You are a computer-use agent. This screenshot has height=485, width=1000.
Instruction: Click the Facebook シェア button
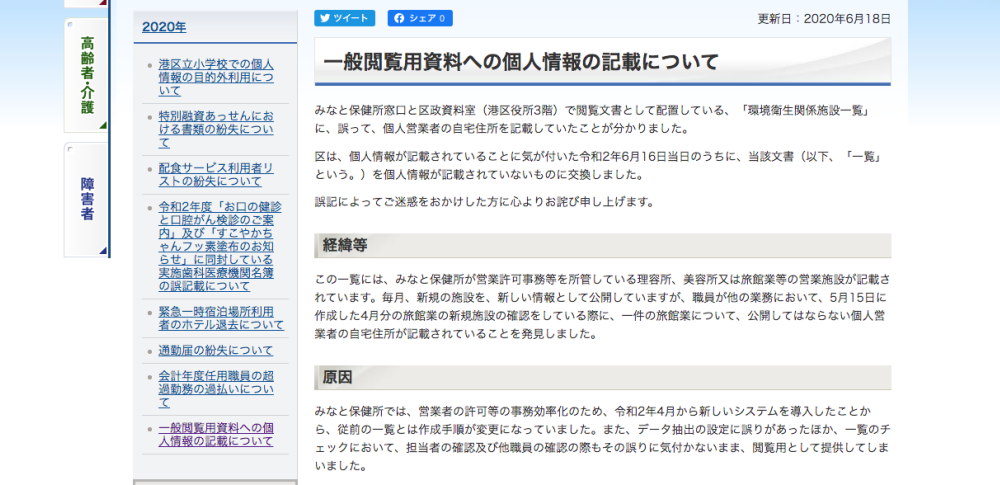click(420, 19)
